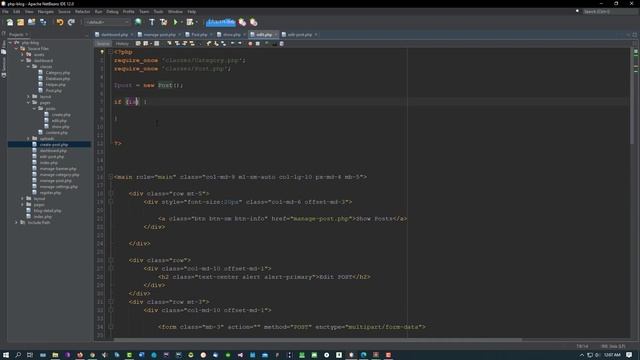The height and width of the screenshot is (360, 640).
Task: Switch to the edit-post.php editor tab
Action: (x=299, y=35)
